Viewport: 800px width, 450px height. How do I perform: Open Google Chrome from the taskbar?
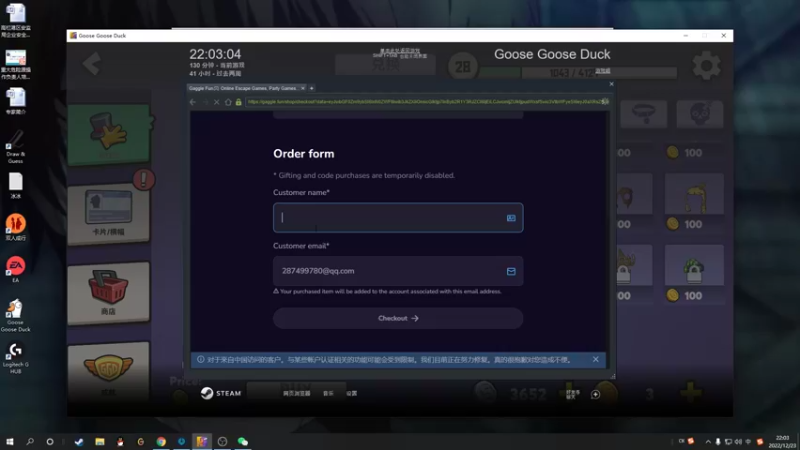[161, 442]
